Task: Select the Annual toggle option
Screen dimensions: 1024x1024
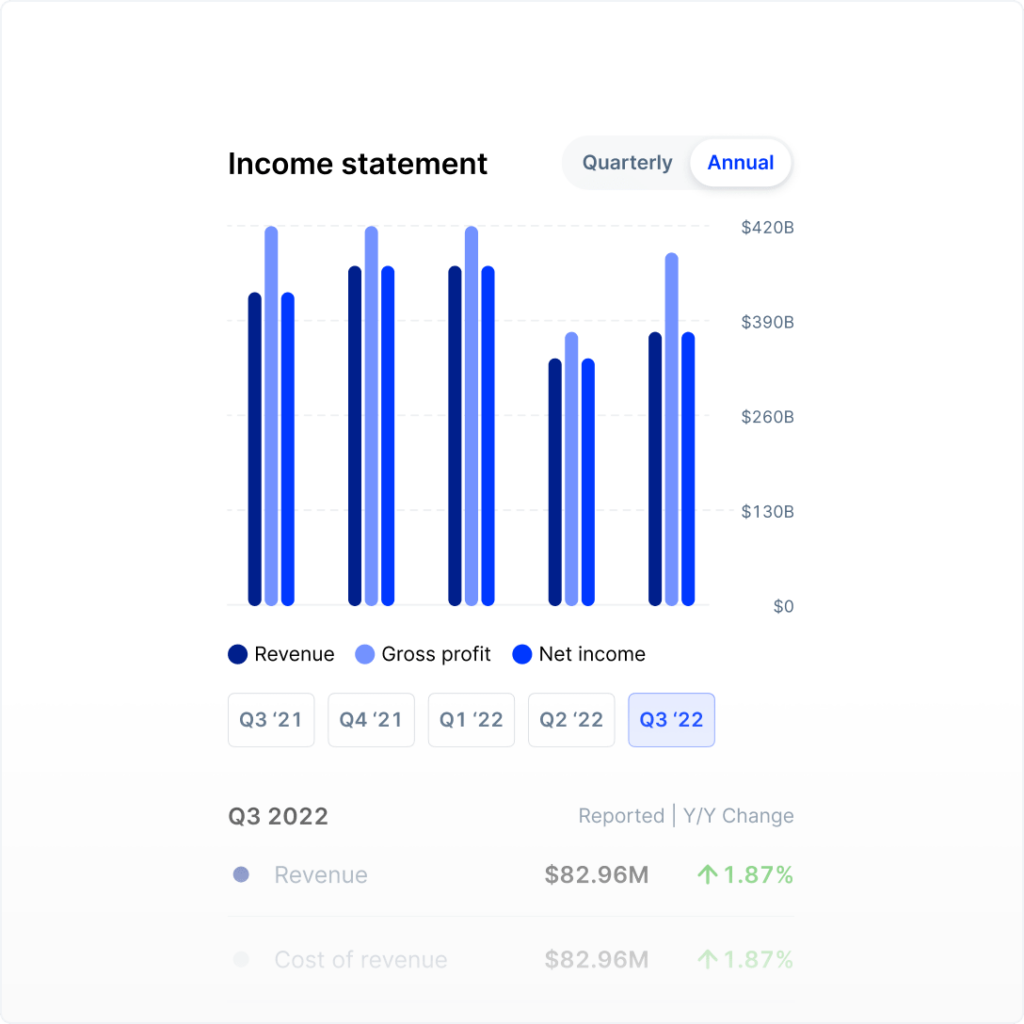Action: tap(740, 163)
